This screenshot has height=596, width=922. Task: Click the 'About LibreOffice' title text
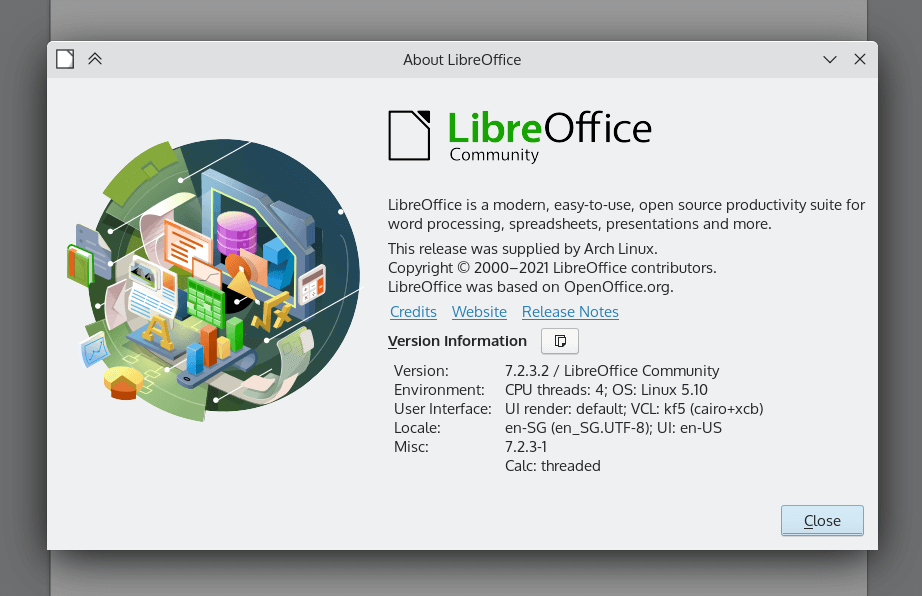click(x=462, y=60)
